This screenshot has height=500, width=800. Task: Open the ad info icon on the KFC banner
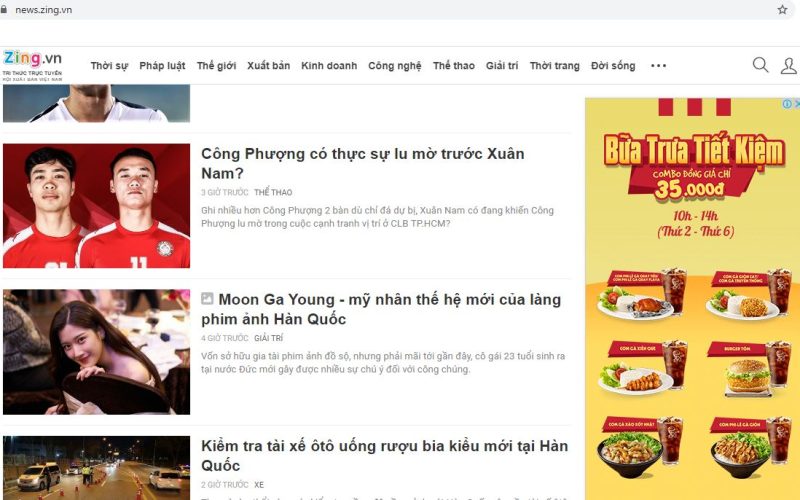coord(787,104)
